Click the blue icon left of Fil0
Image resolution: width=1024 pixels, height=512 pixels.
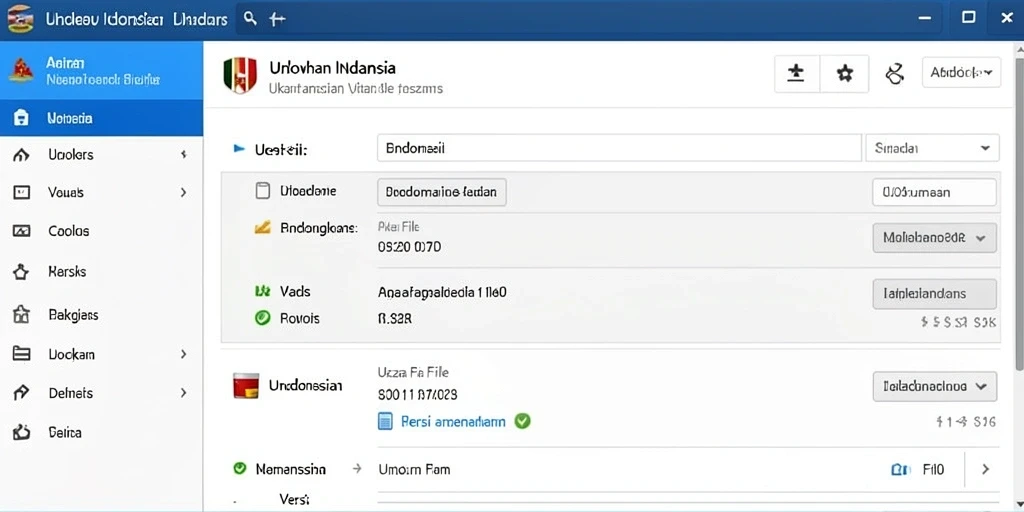[901, 469]
